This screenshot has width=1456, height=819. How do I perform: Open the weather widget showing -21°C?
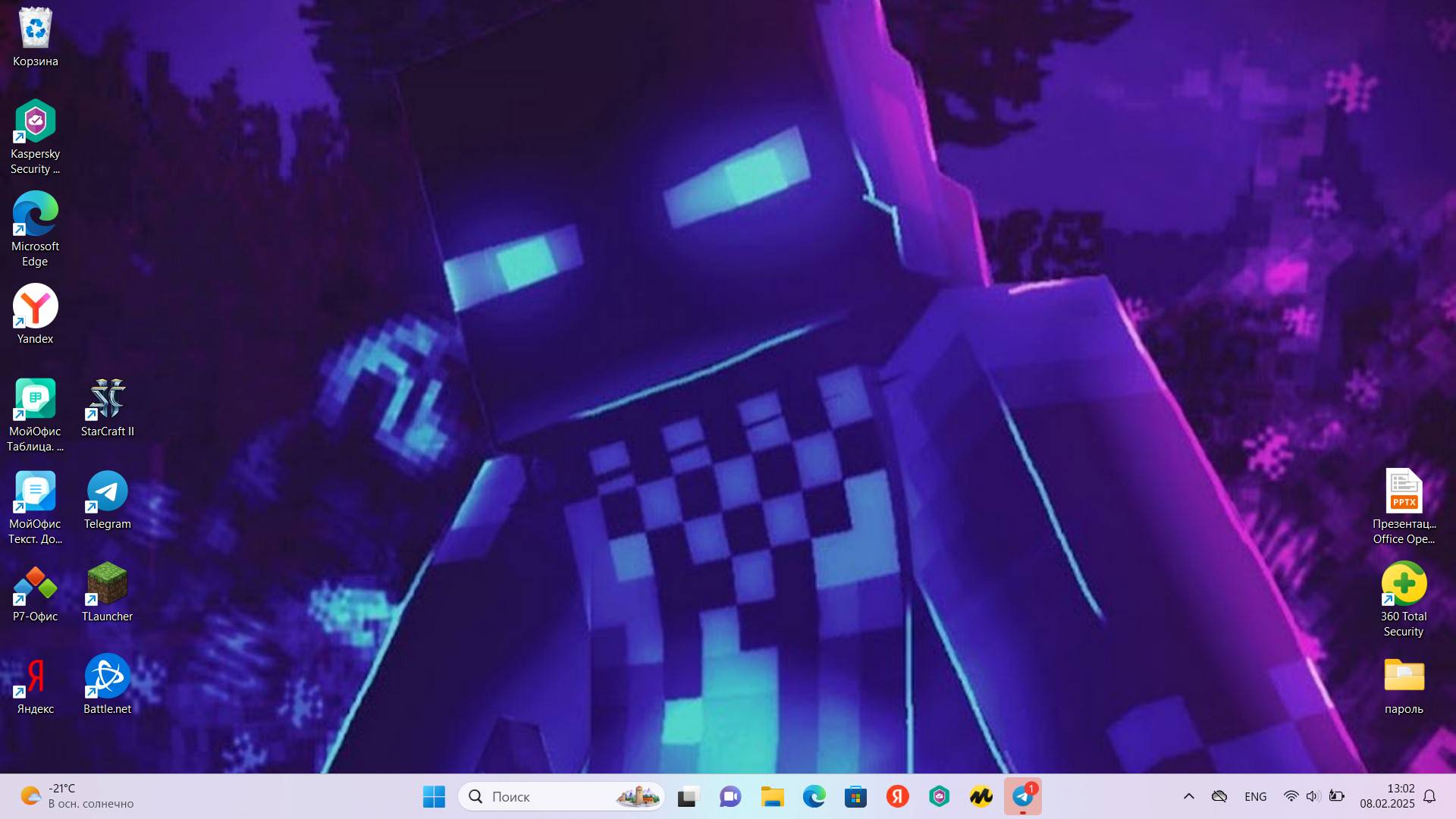76,796
